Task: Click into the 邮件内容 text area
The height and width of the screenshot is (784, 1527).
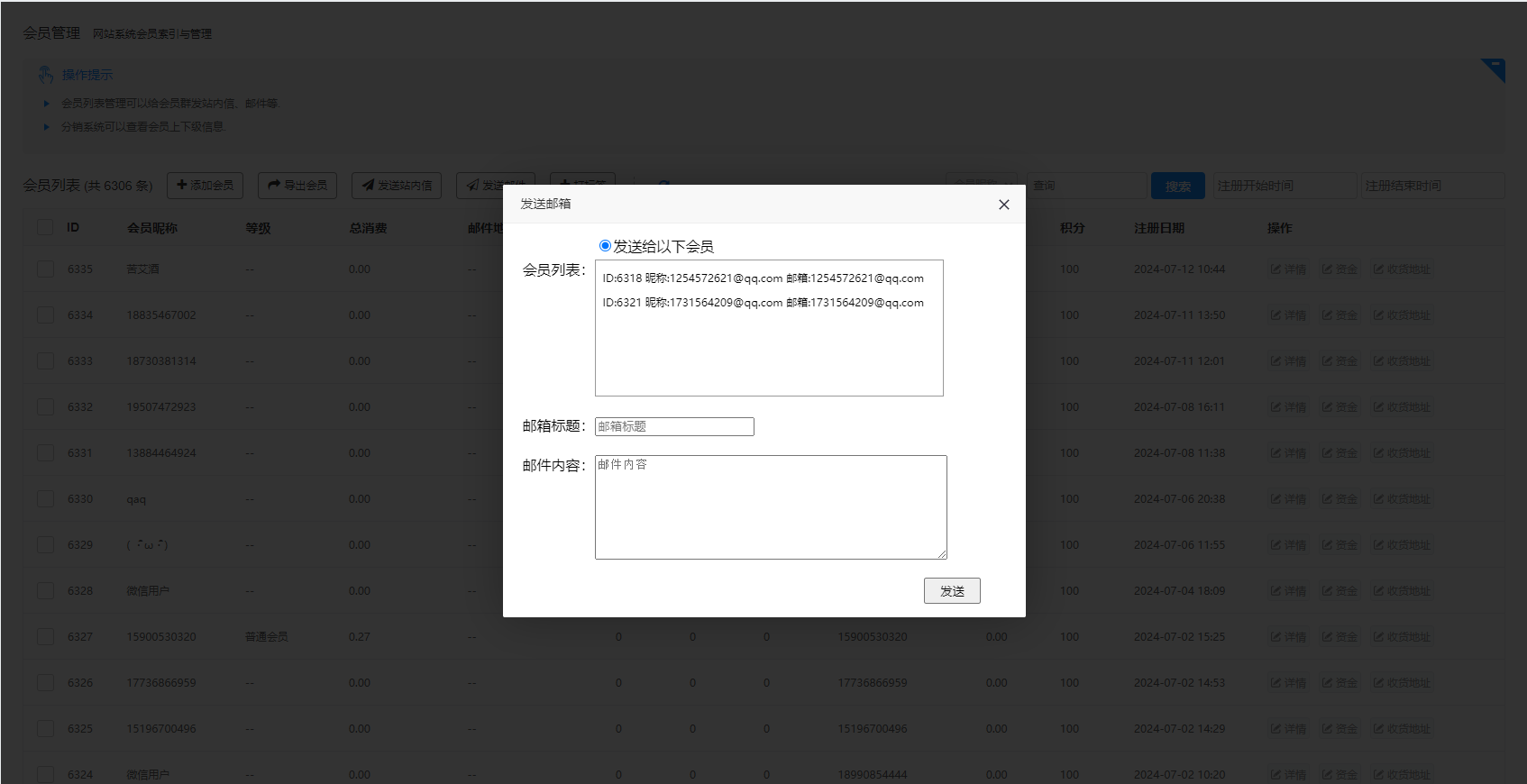Action: tap(770, 506)
